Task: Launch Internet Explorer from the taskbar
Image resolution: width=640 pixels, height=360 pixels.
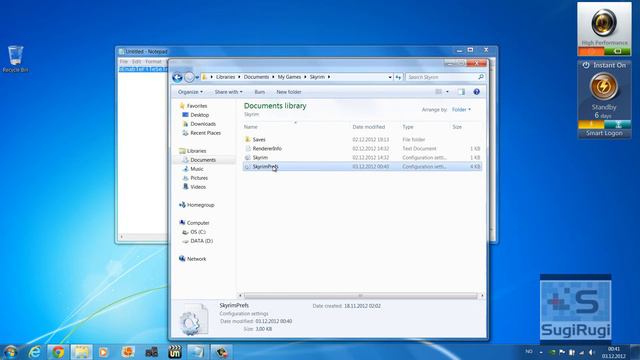Action: [x=35, y=352]
